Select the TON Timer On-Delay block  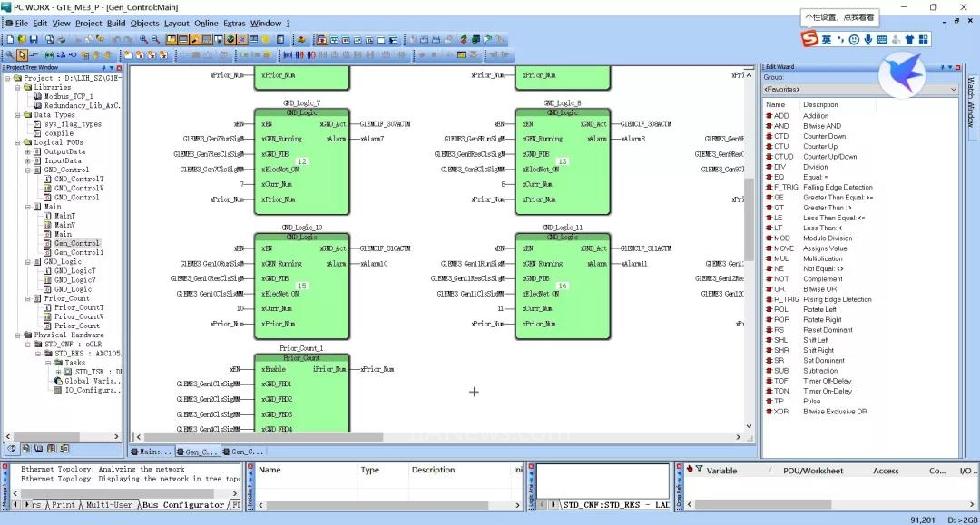tap(781, 391)
